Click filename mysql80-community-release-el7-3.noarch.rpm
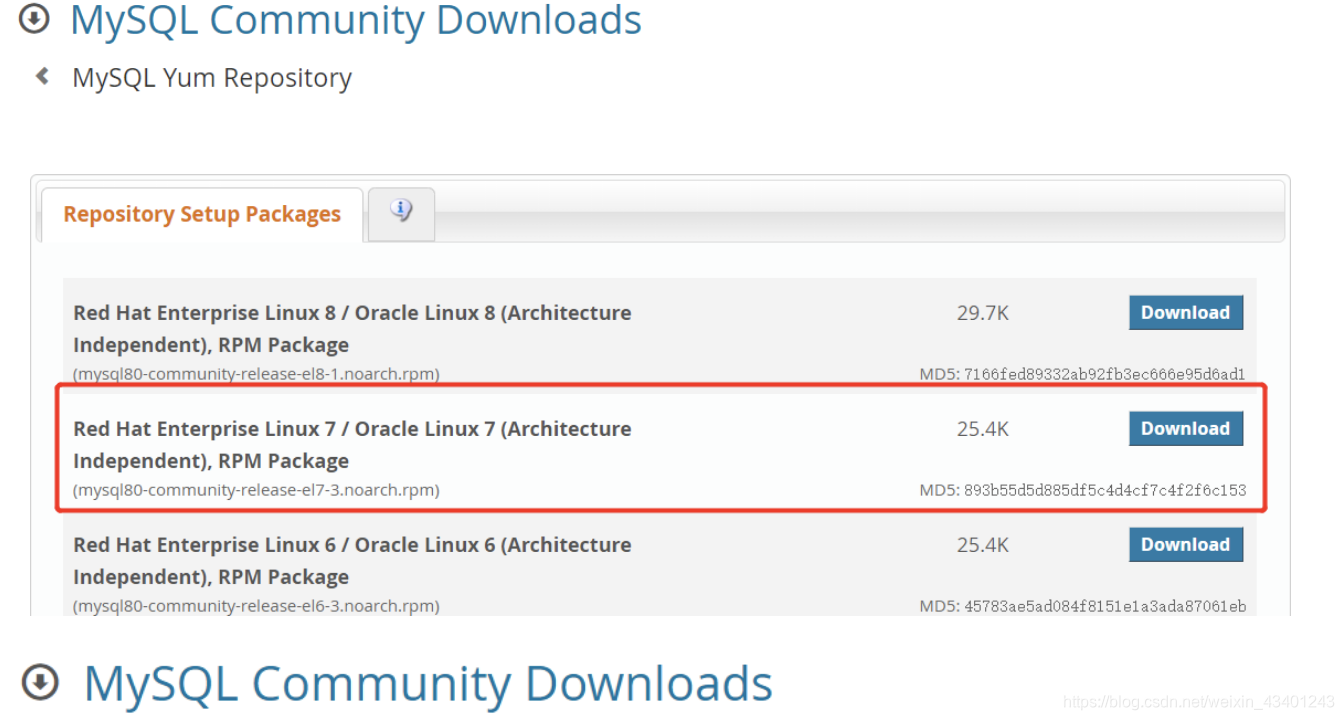 point(256,490)
